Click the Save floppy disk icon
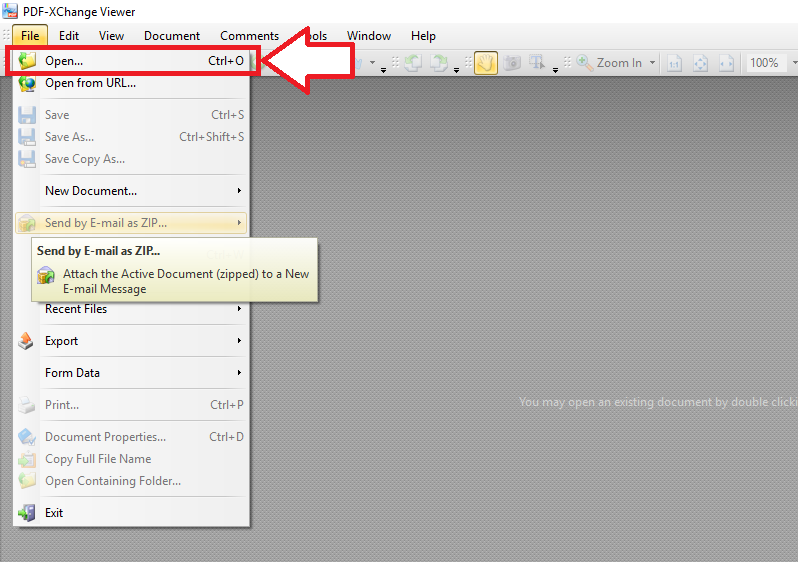The image size is (798, 562). coord(27,115)
